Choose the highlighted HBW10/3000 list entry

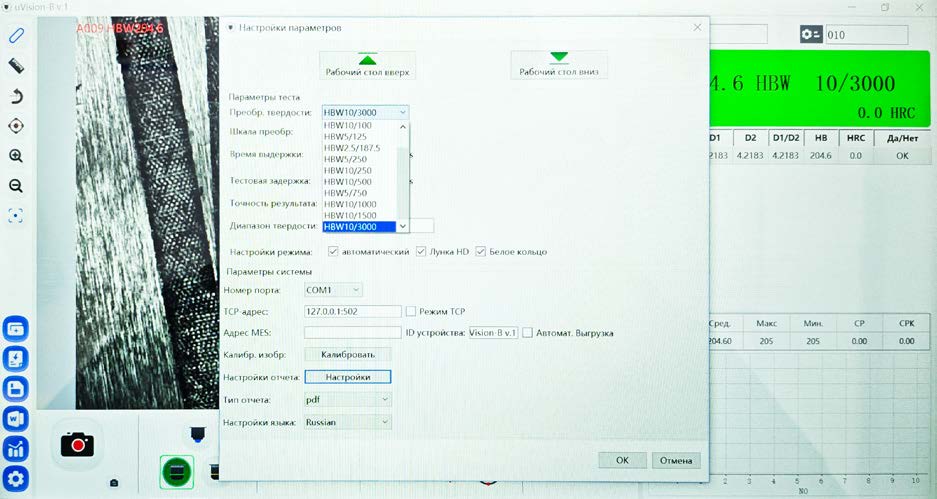(359, 226)
